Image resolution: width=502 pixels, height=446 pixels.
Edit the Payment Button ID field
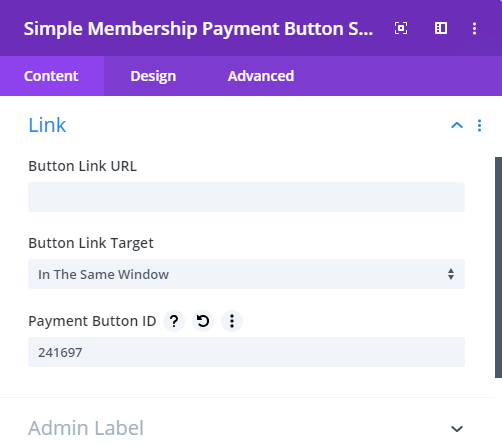(x=246, y=352)
